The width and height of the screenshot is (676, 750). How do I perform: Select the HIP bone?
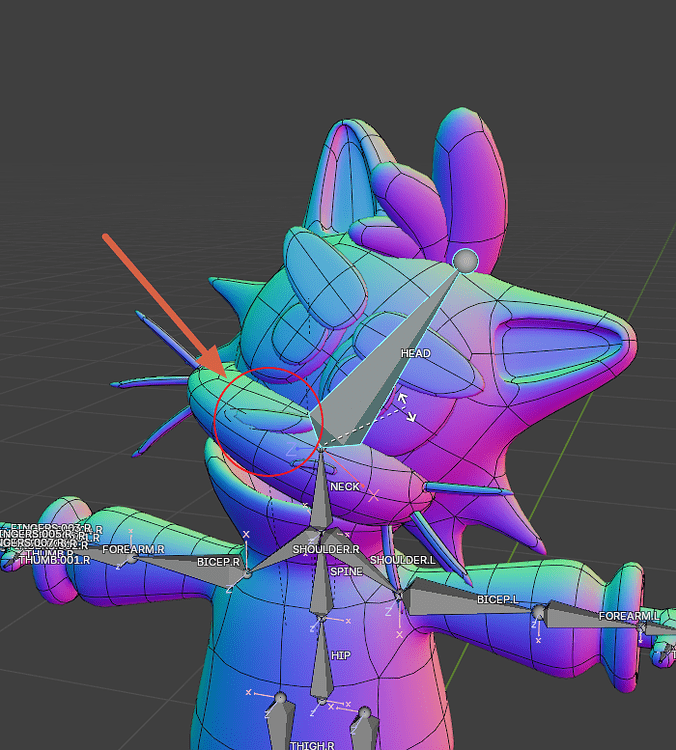point(321,662)
